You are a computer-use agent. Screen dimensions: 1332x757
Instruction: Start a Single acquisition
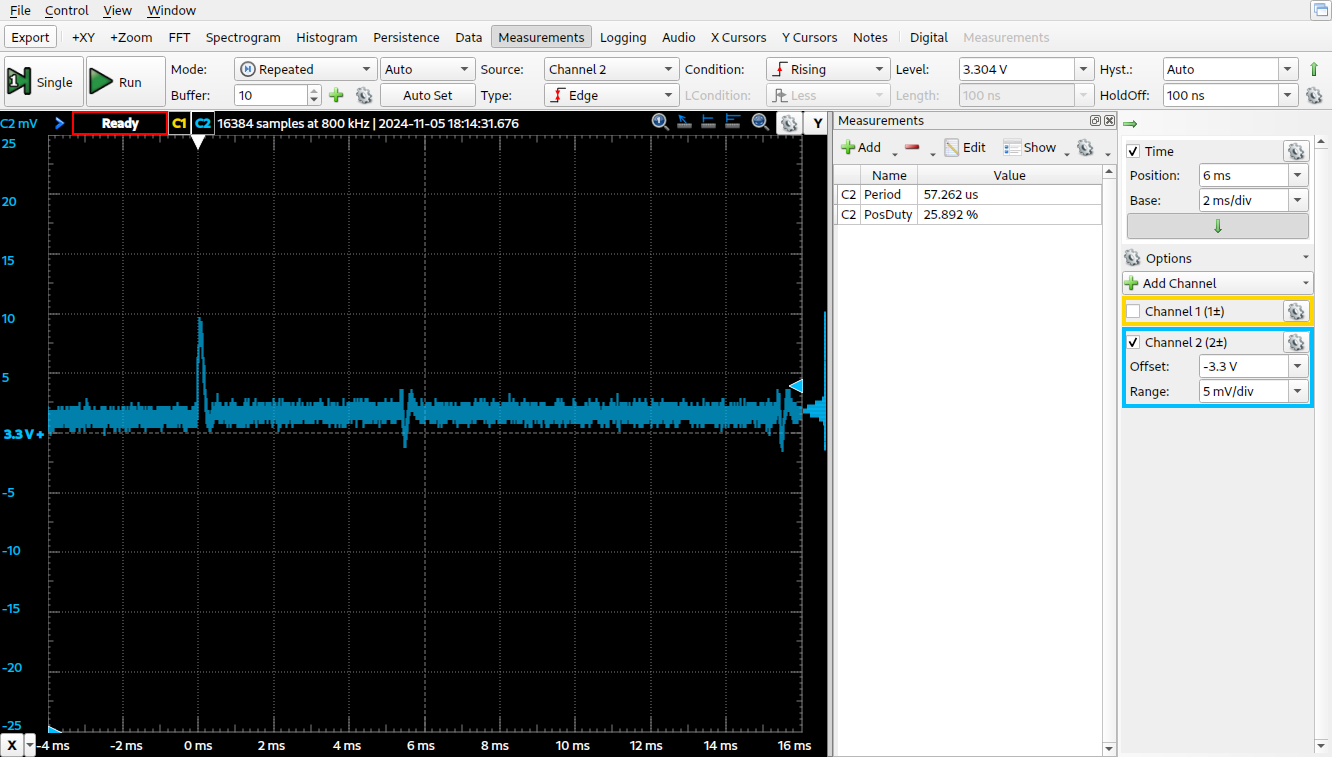click(x=43, y=82)
